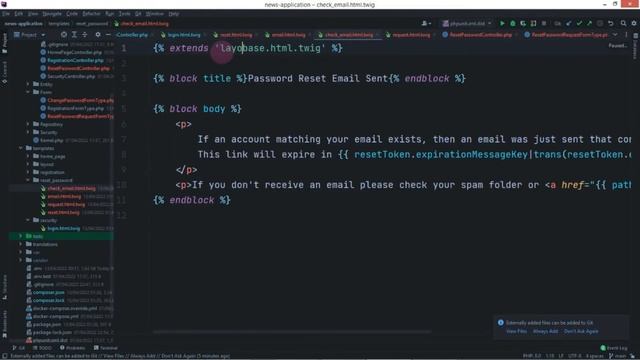
Task: Click the undo/rollback arrow icon
Action: [611, 24]
